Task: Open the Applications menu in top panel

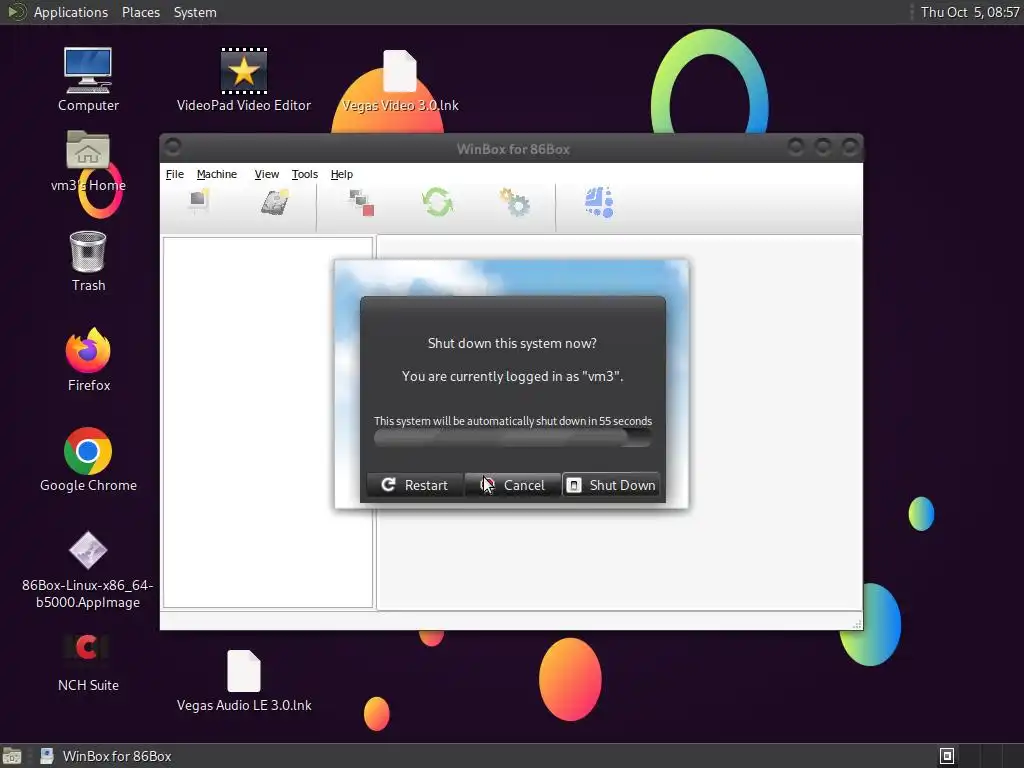Action: 71,12
